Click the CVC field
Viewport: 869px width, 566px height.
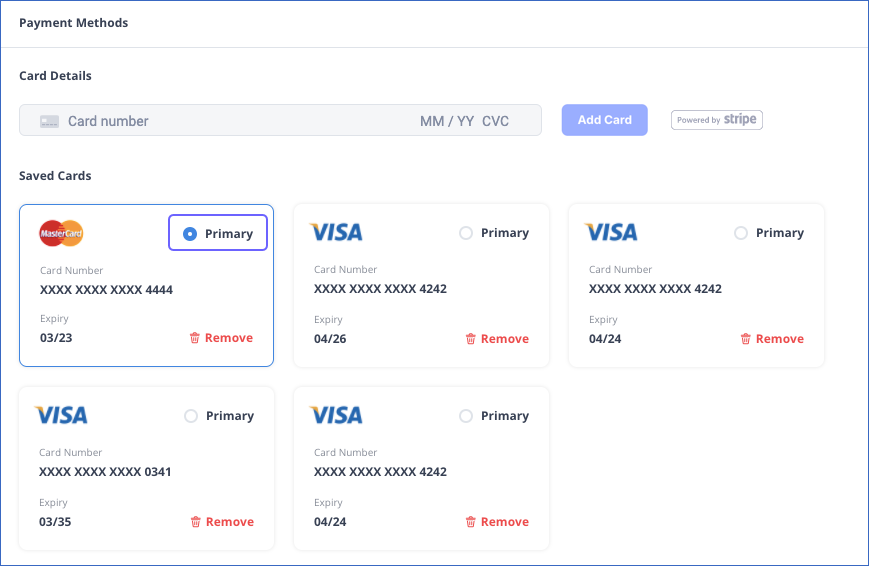pos(495,121)
